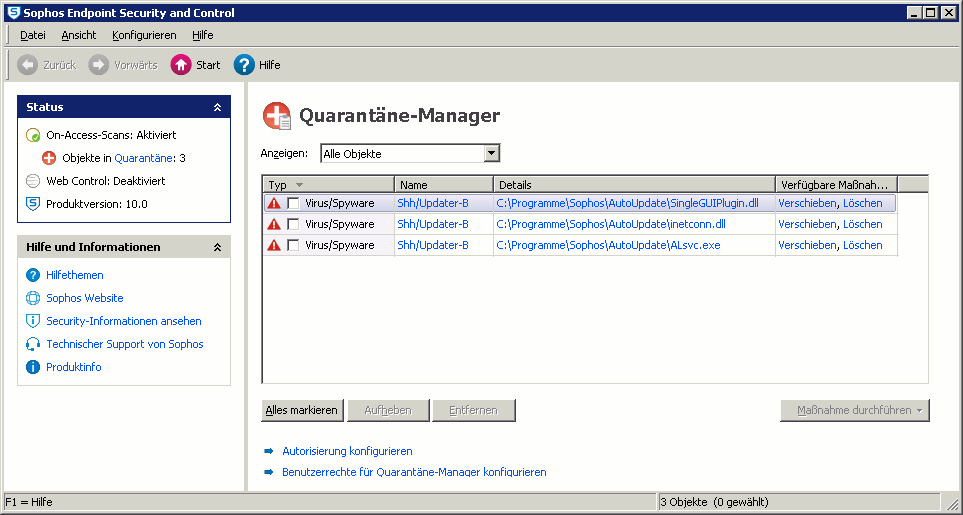This screenshot has width=963, height=515.
Task: Open the Anzeigen 'Alle Objekte' dropdown
Action: point(410,153)
